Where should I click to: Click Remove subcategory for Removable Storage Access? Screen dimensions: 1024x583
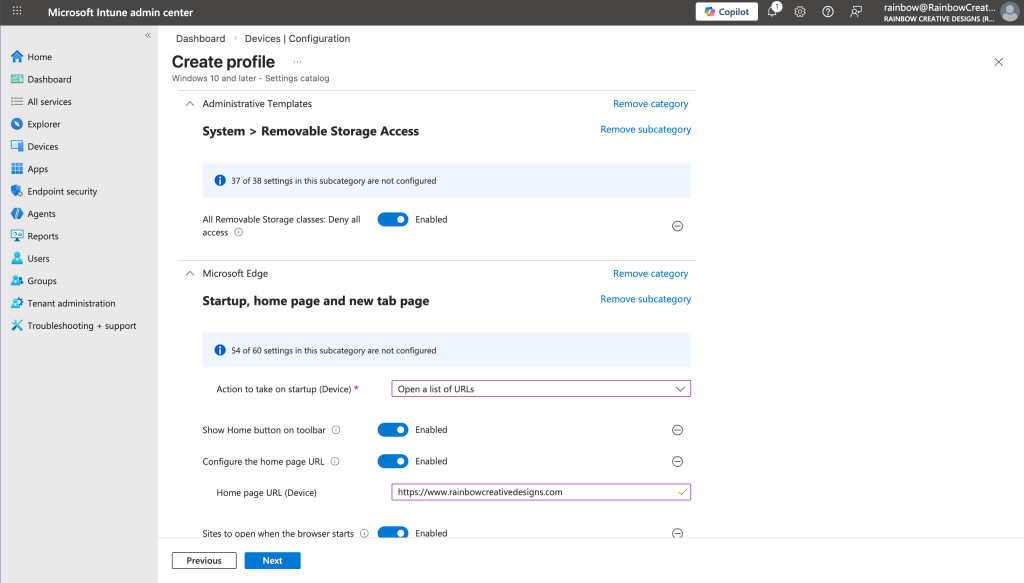(645, 130)
